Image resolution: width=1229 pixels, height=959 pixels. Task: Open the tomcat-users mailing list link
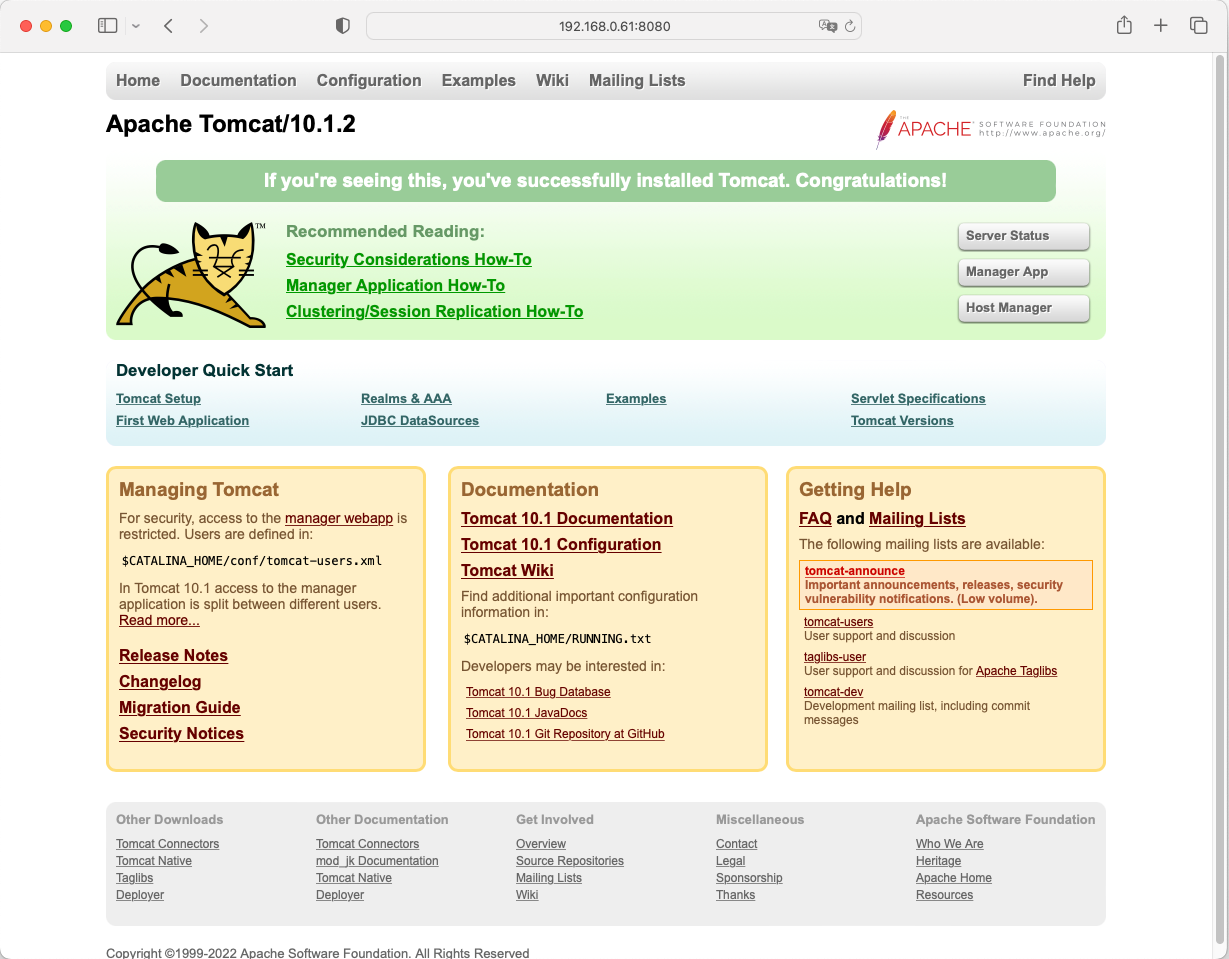pyautogui.click(x=839, y=622)
